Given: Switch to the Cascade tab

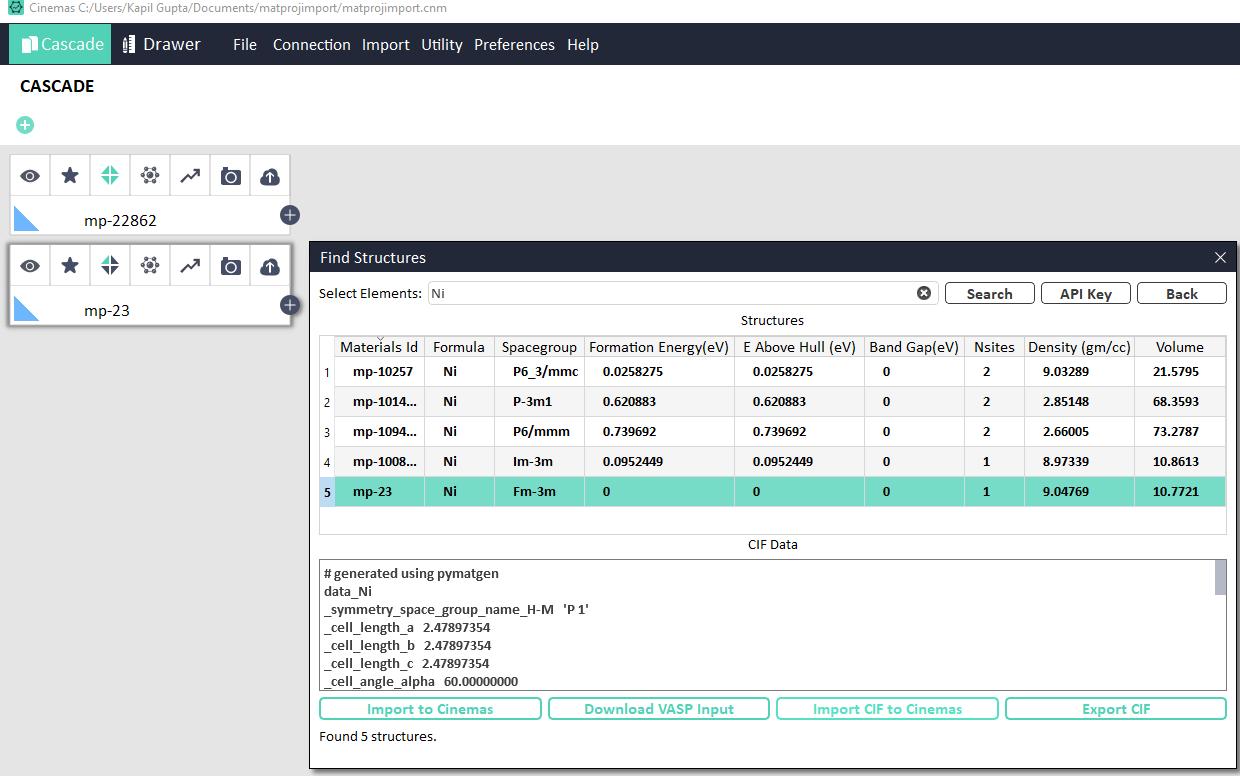Looking at the screenshot, I should pos(61,44).
